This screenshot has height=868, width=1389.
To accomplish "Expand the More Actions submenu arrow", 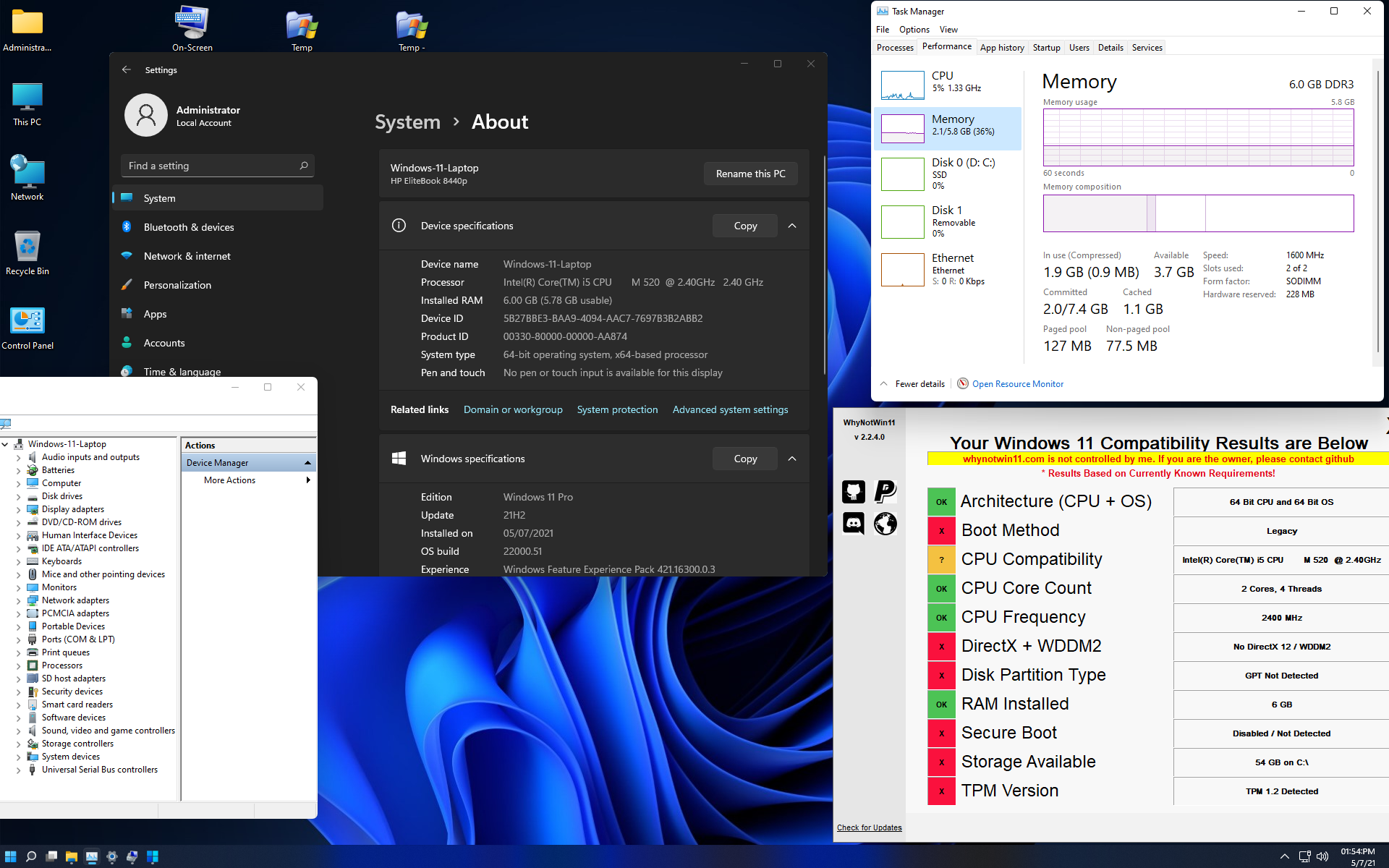I will click(308, 480).
